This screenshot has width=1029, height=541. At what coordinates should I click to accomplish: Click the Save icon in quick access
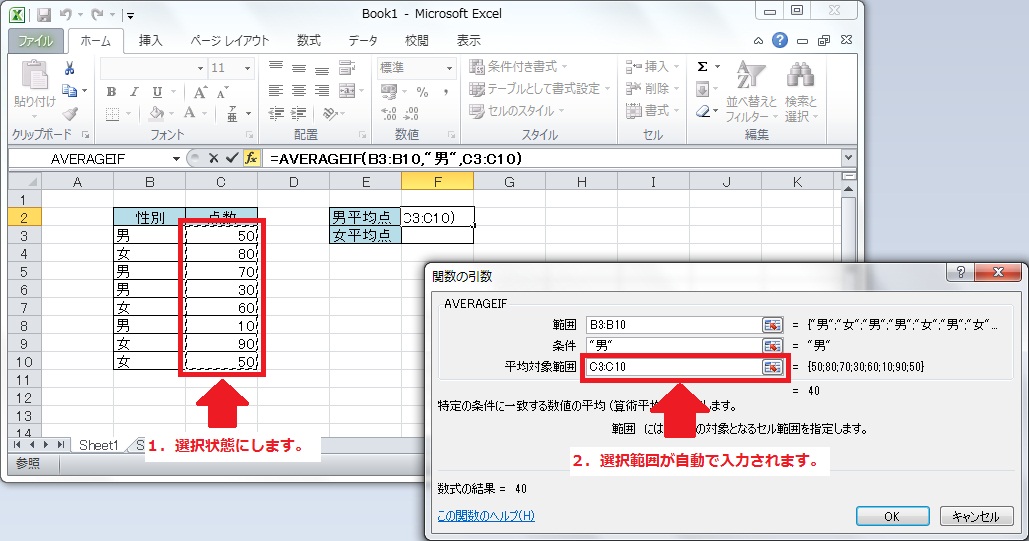coord(44,14)
